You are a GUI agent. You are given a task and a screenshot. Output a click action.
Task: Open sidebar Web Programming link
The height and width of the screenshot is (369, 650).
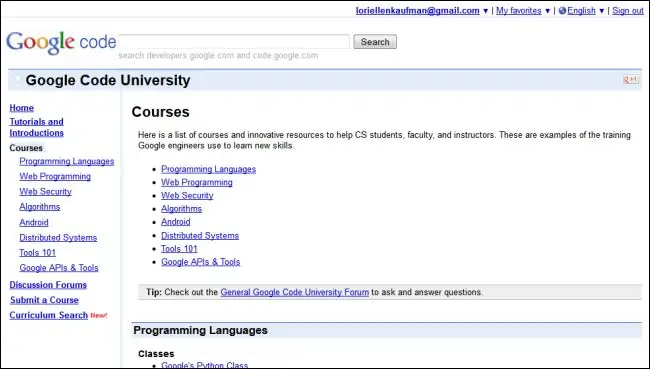click(55, 176)
